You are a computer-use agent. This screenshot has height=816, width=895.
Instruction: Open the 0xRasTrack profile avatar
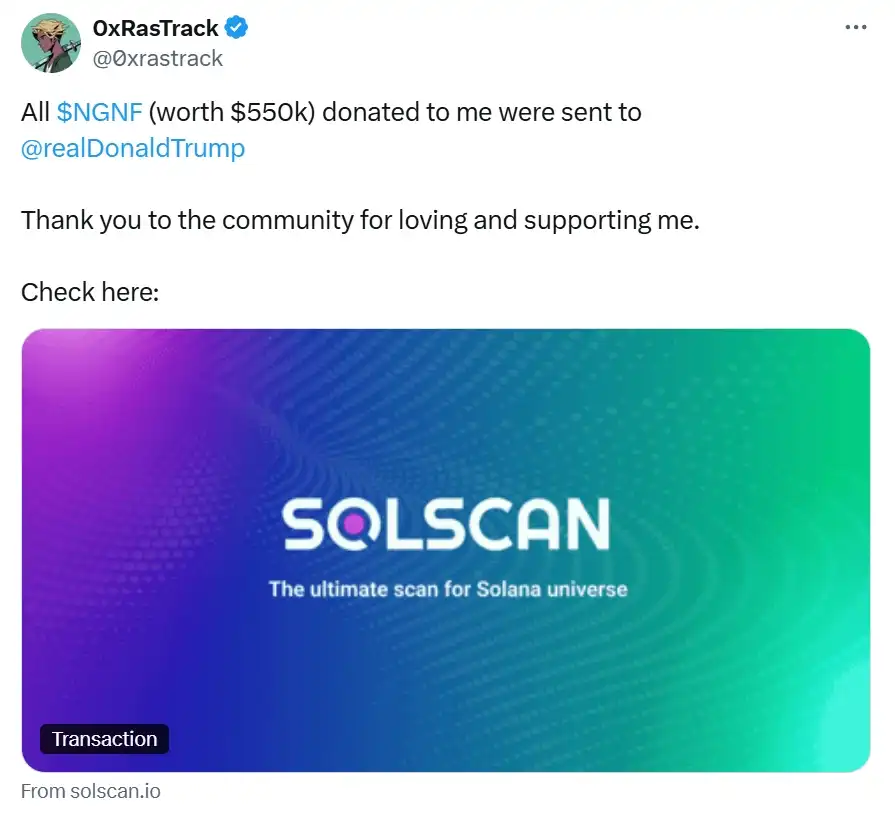[50, 43]
